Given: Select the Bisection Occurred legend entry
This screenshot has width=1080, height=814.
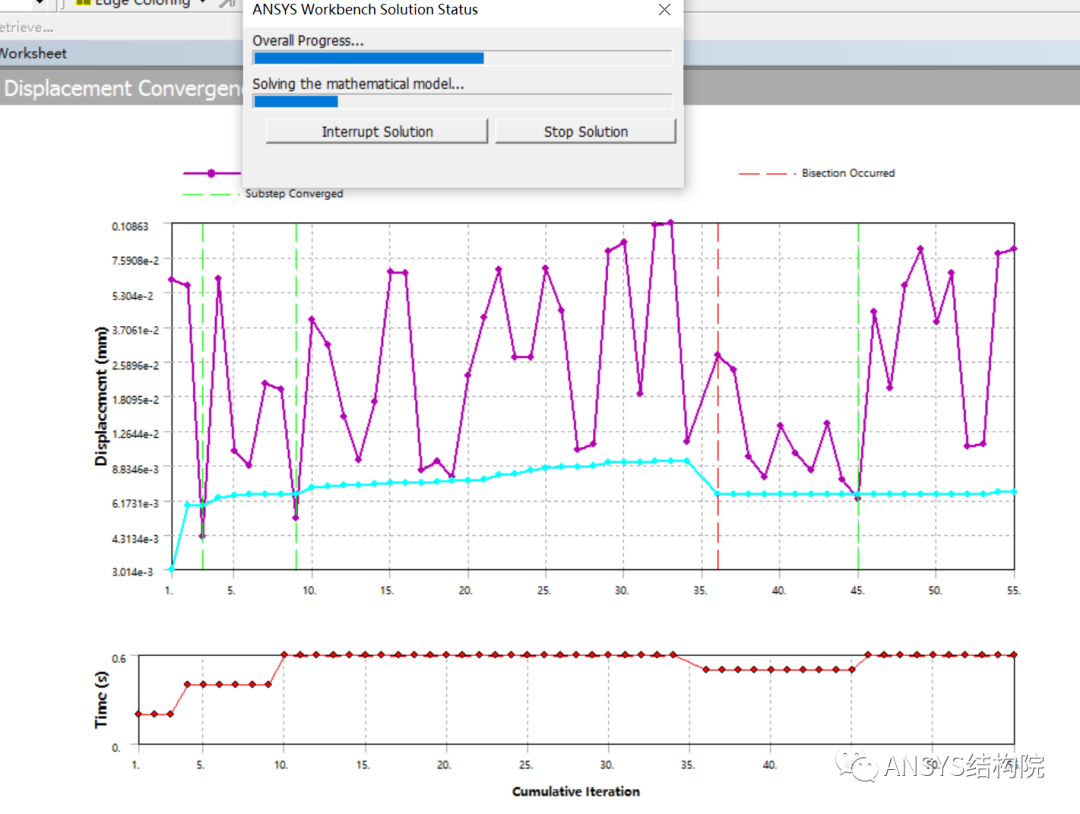Looking at the screenshot, I should click(x=817, y=173).
